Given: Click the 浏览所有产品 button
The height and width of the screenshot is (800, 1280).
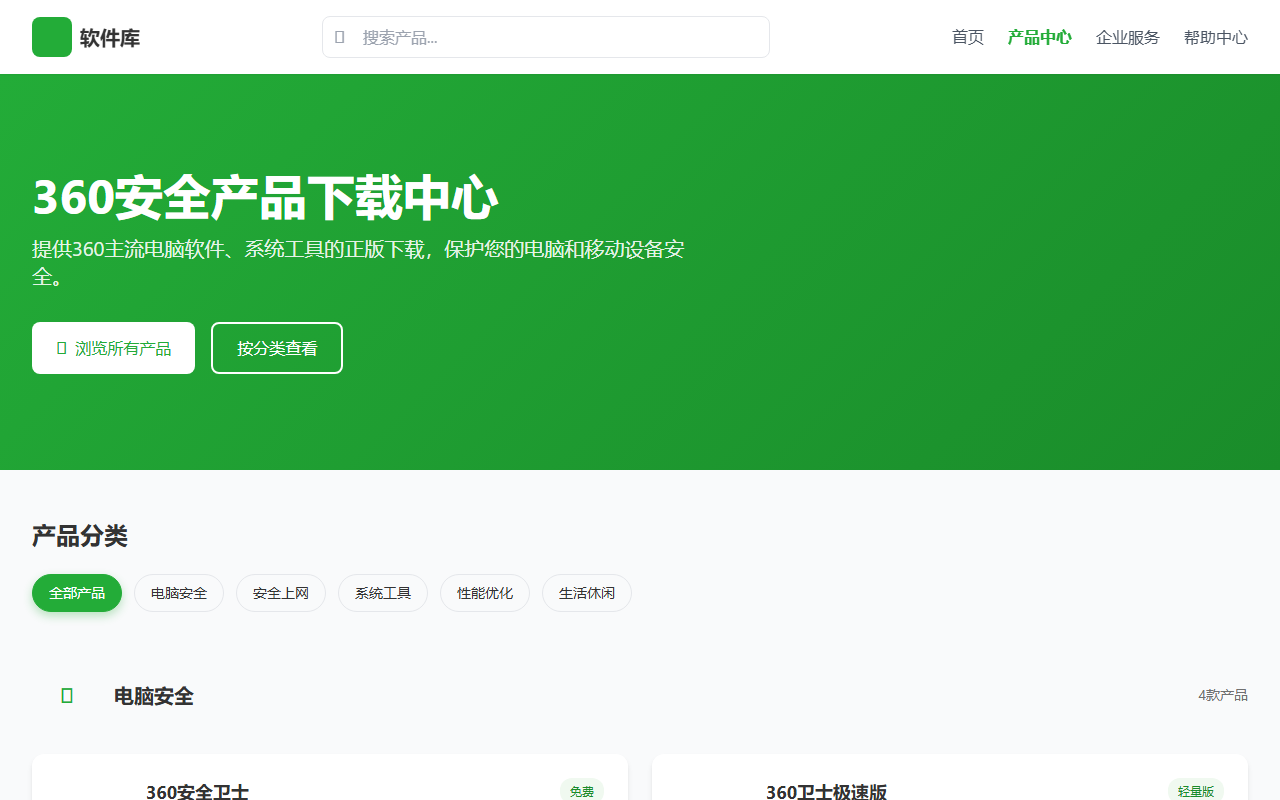Looking at the screenshot, I should tap(113, 348).
